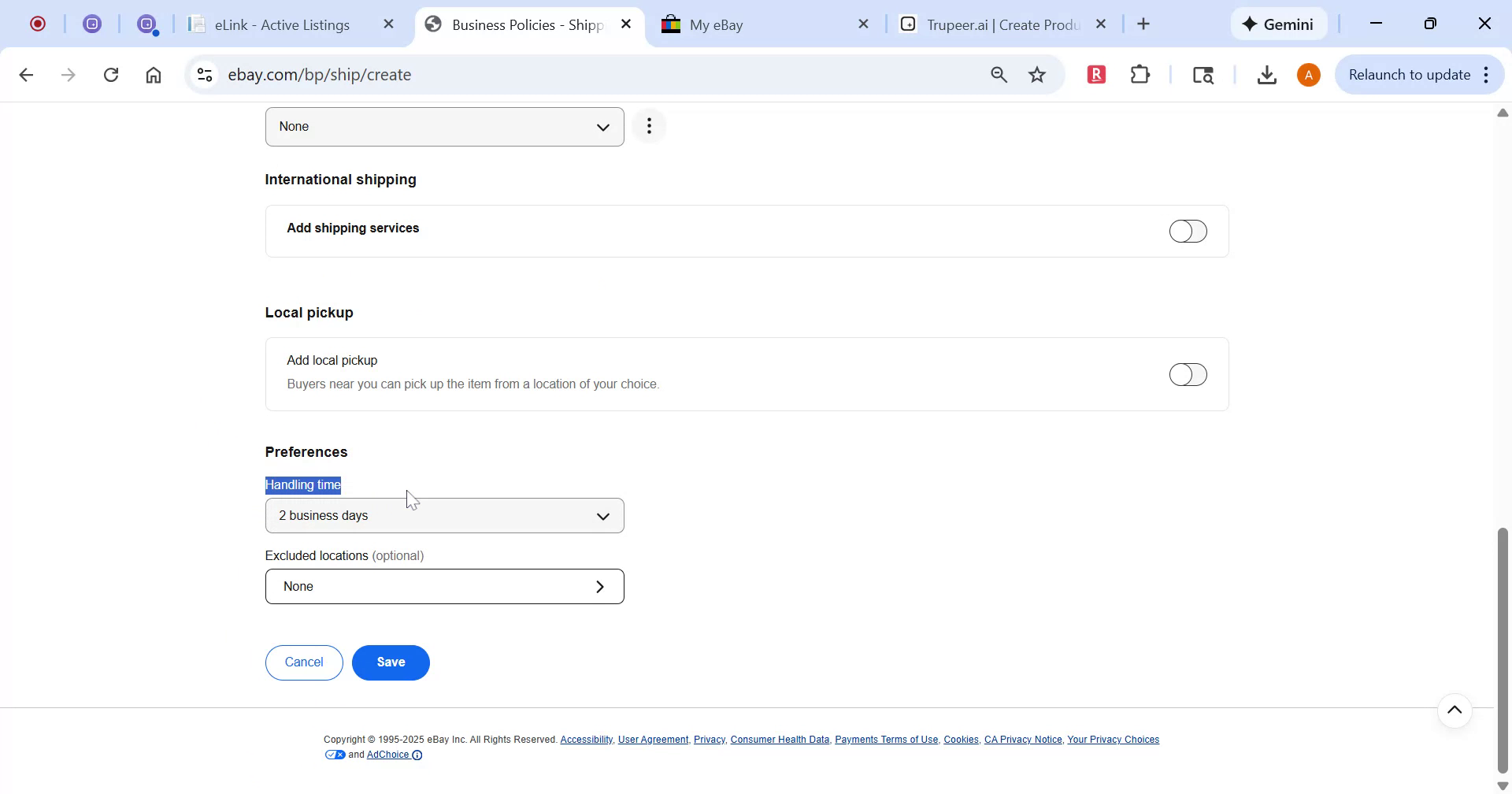Bookmark this page with the star icon
Screen dimensions: 1512x794
click(1037, 74)
